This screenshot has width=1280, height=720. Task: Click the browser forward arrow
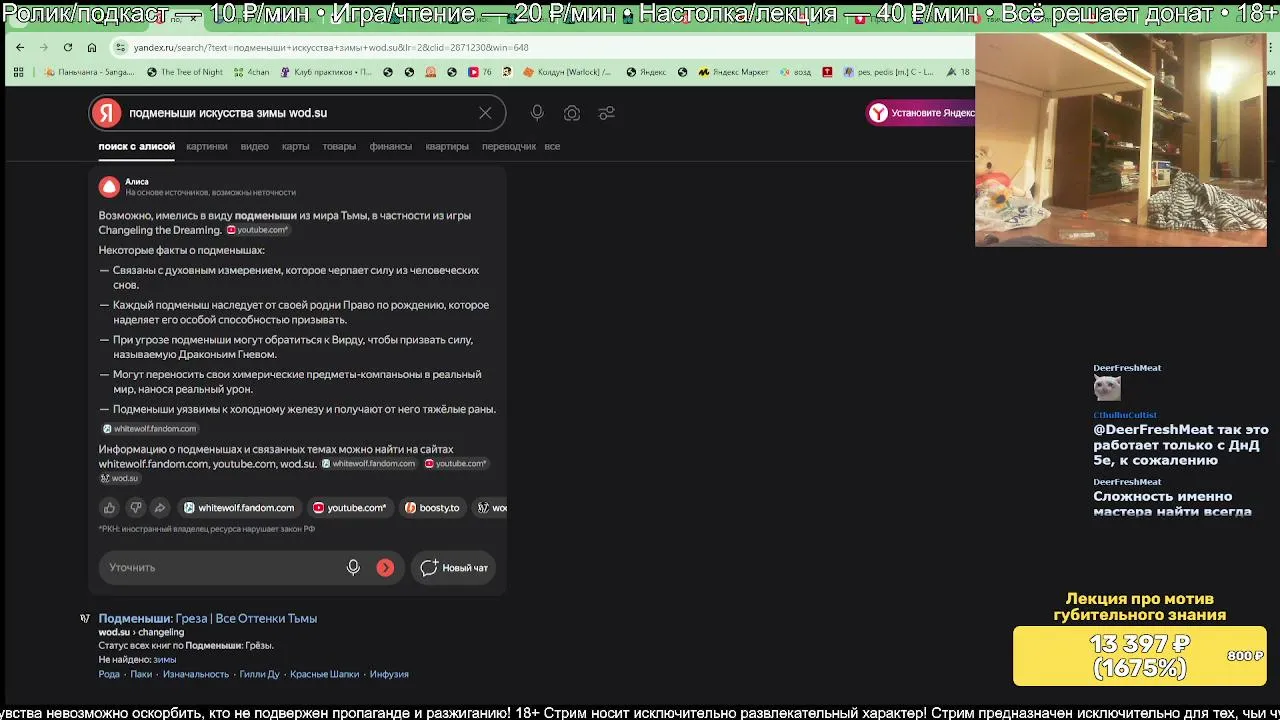click(x=43, y=47)
